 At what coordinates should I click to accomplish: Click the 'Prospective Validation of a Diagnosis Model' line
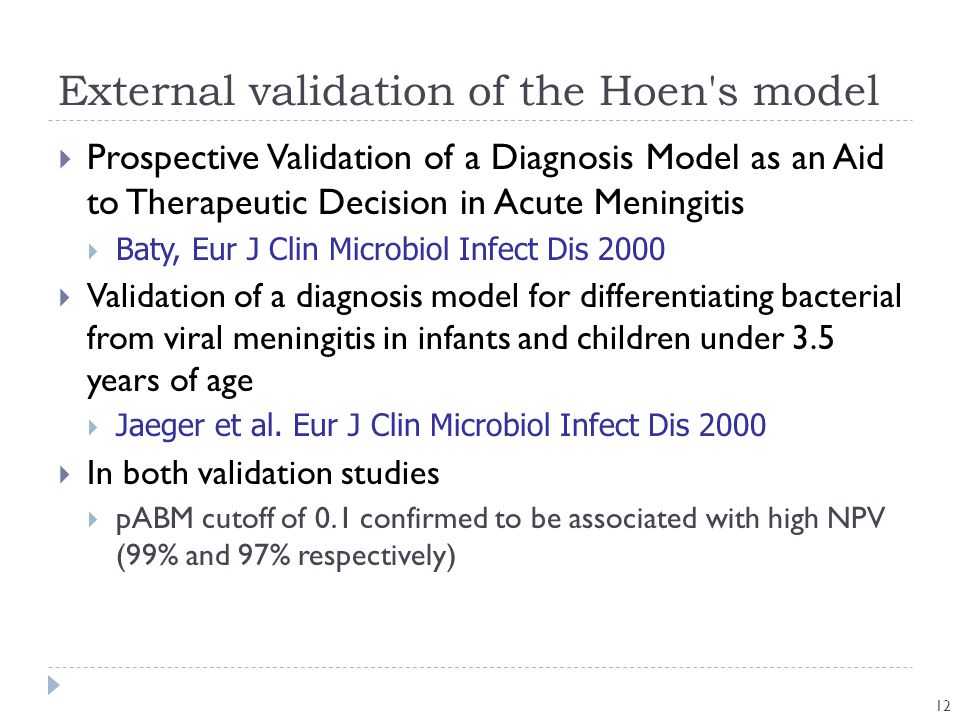pos(486,158)
